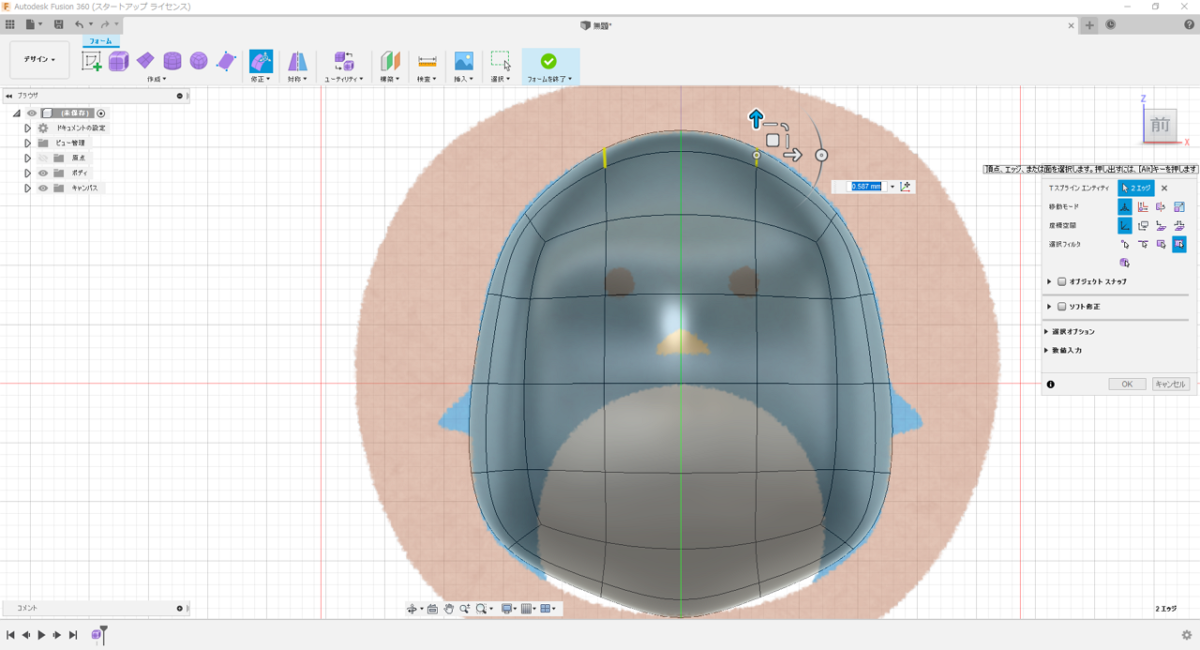Expand the View Management (ビュー管理) node

point(28,143)
